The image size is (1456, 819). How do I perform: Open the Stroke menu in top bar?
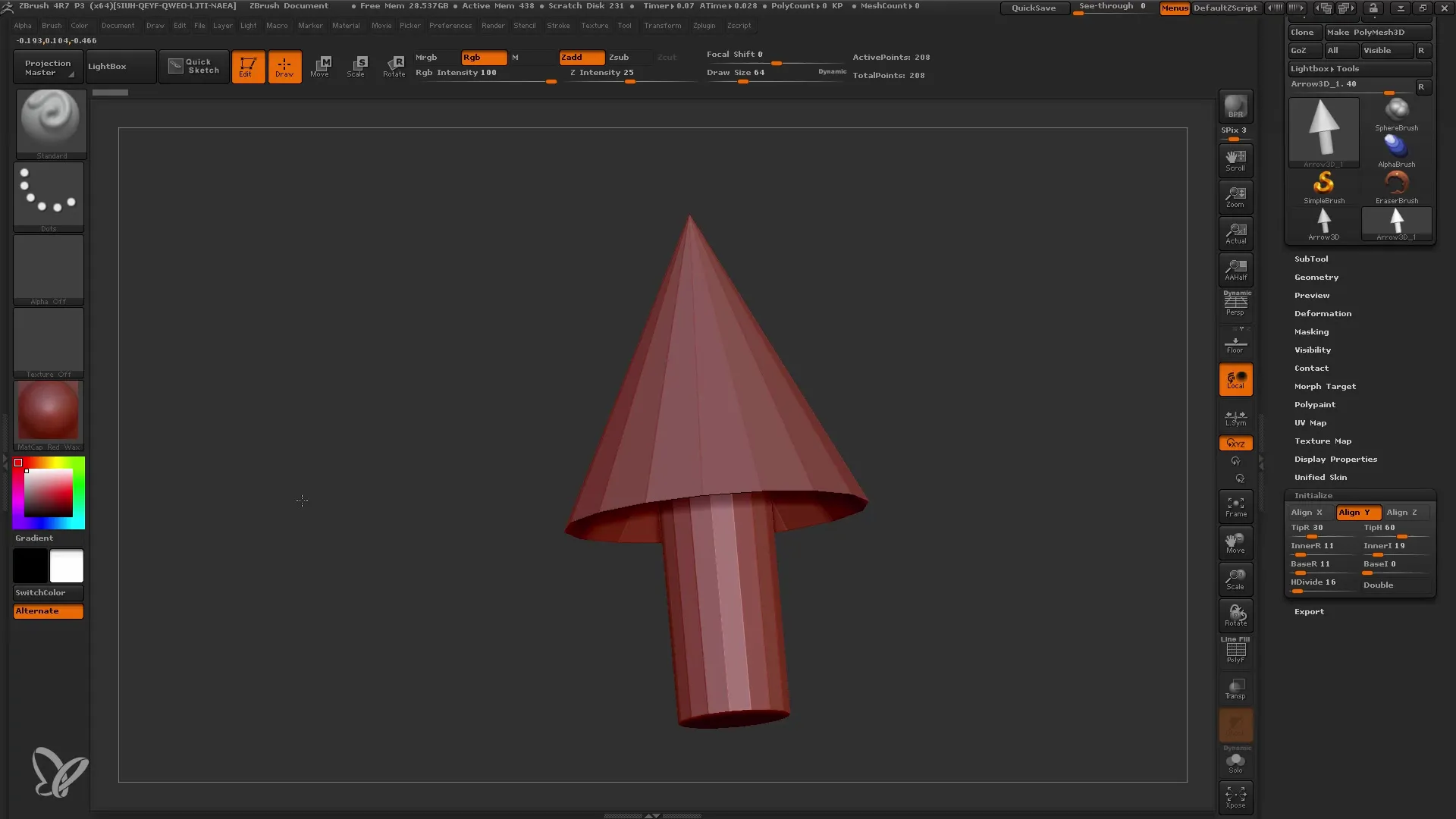(558, 25)
